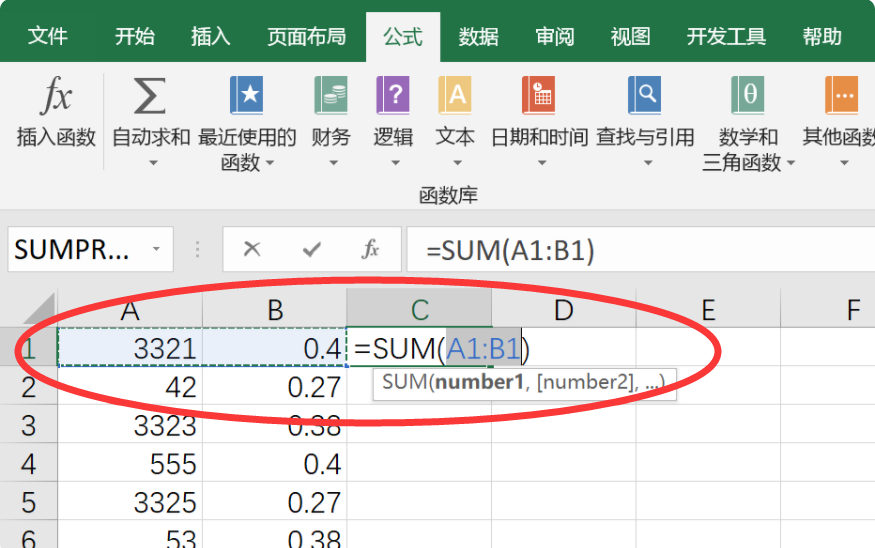Select row 4 header
The height and width of the screenshot is (548, 875).
click(28, 463)
